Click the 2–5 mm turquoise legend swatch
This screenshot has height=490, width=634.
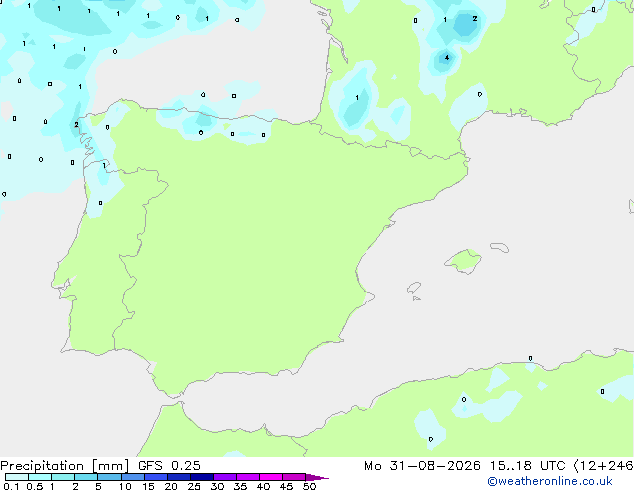(x=86, y=477)
